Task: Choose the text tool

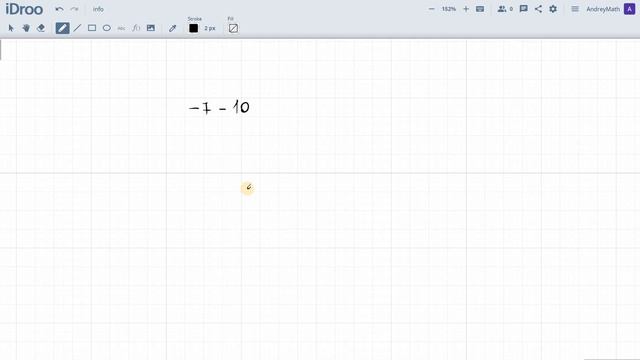Action: point(121,28)
